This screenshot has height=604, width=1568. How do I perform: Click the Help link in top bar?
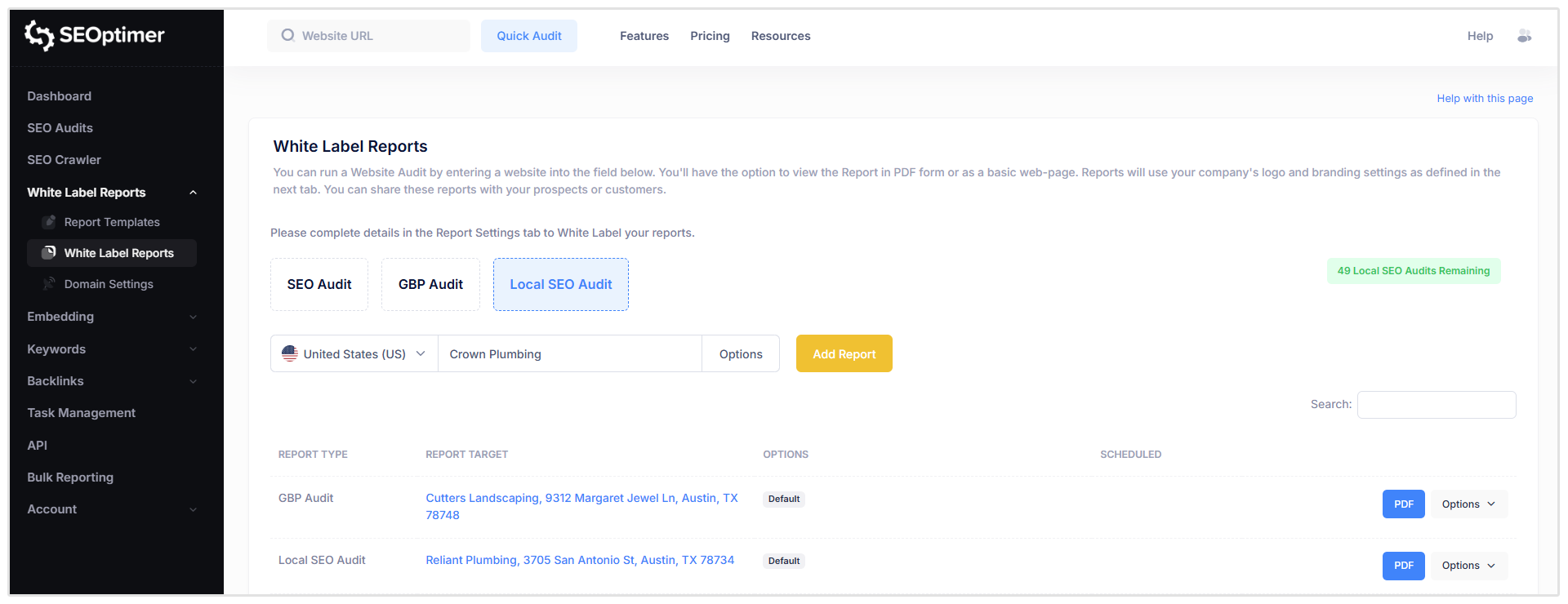click(1480, 36)
